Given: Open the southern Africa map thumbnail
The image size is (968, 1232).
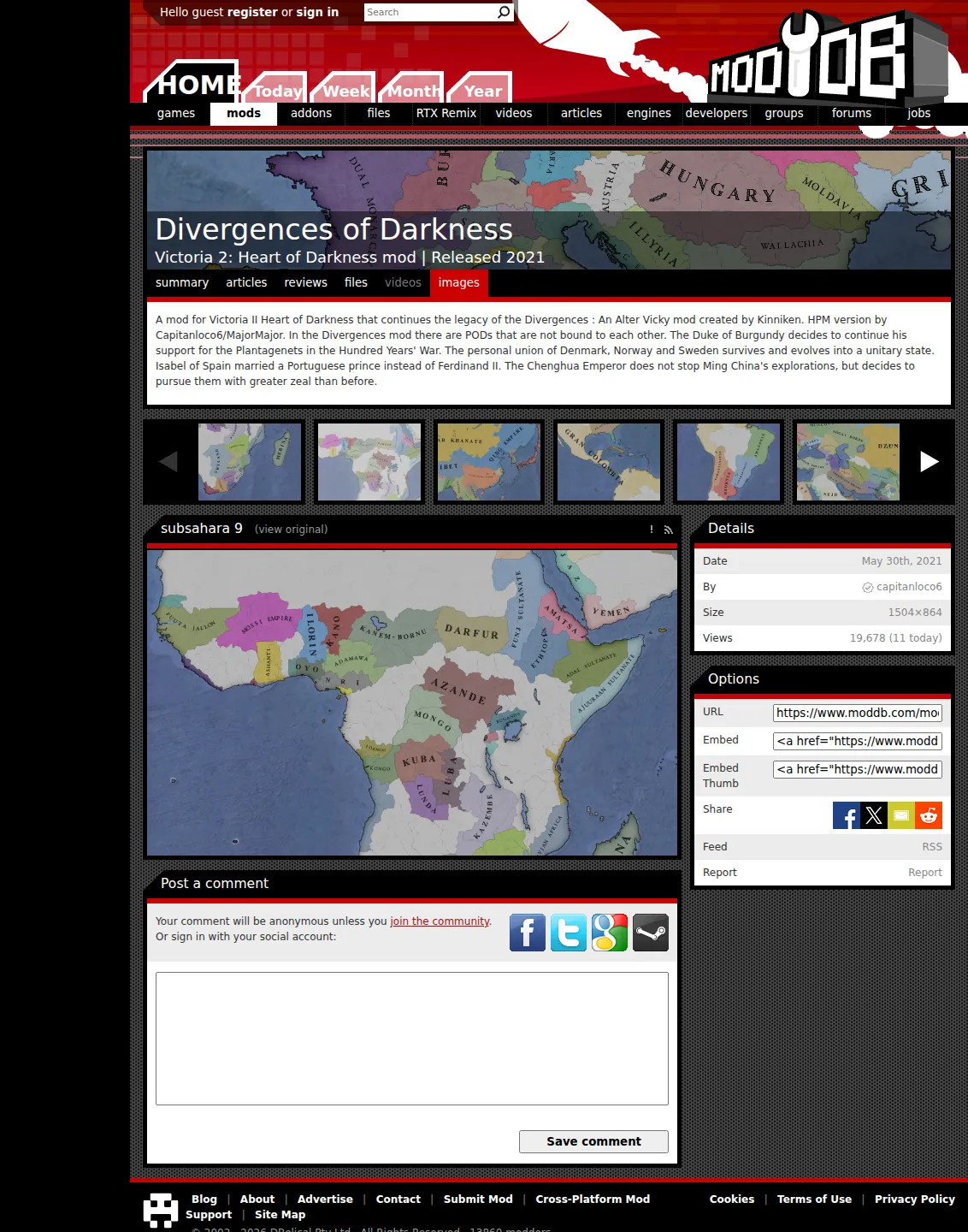Looking at the screenshot, I should 250,461.
